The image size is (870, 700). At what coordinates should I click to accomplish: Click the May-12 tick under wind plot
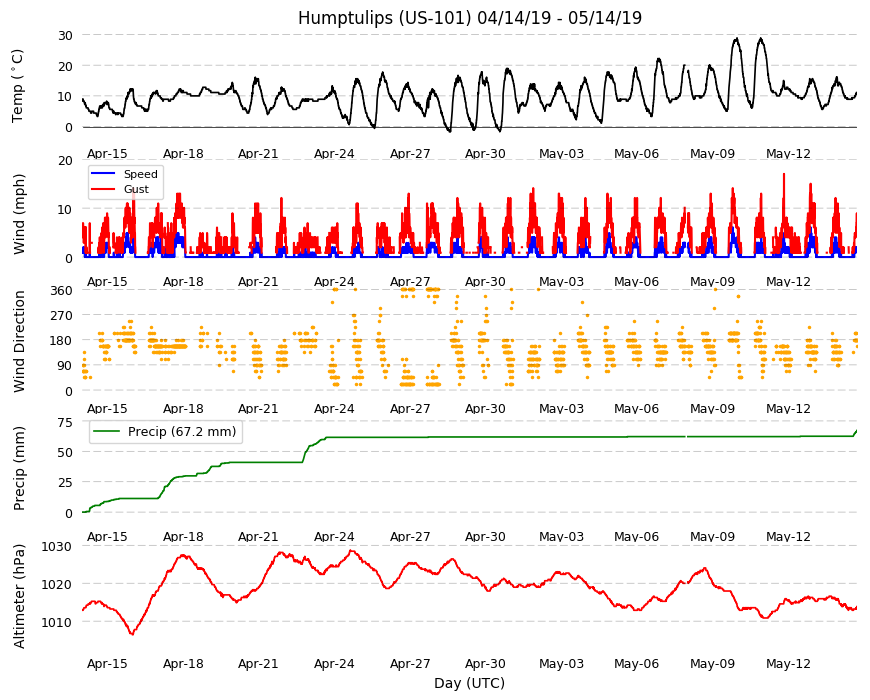788,281
